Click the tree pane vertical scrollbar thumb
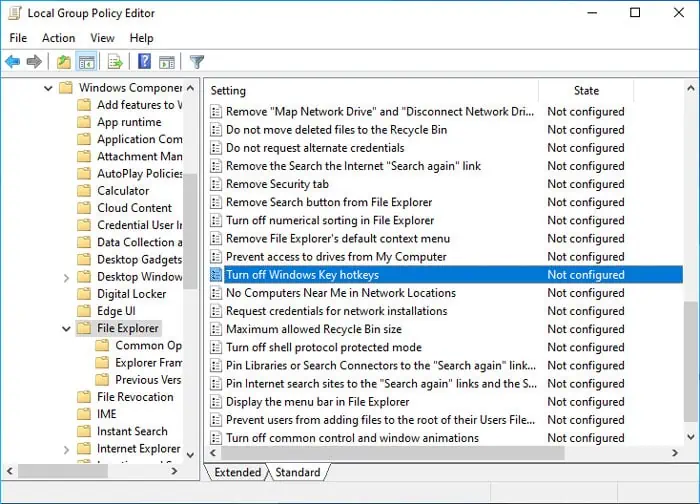 191,231
